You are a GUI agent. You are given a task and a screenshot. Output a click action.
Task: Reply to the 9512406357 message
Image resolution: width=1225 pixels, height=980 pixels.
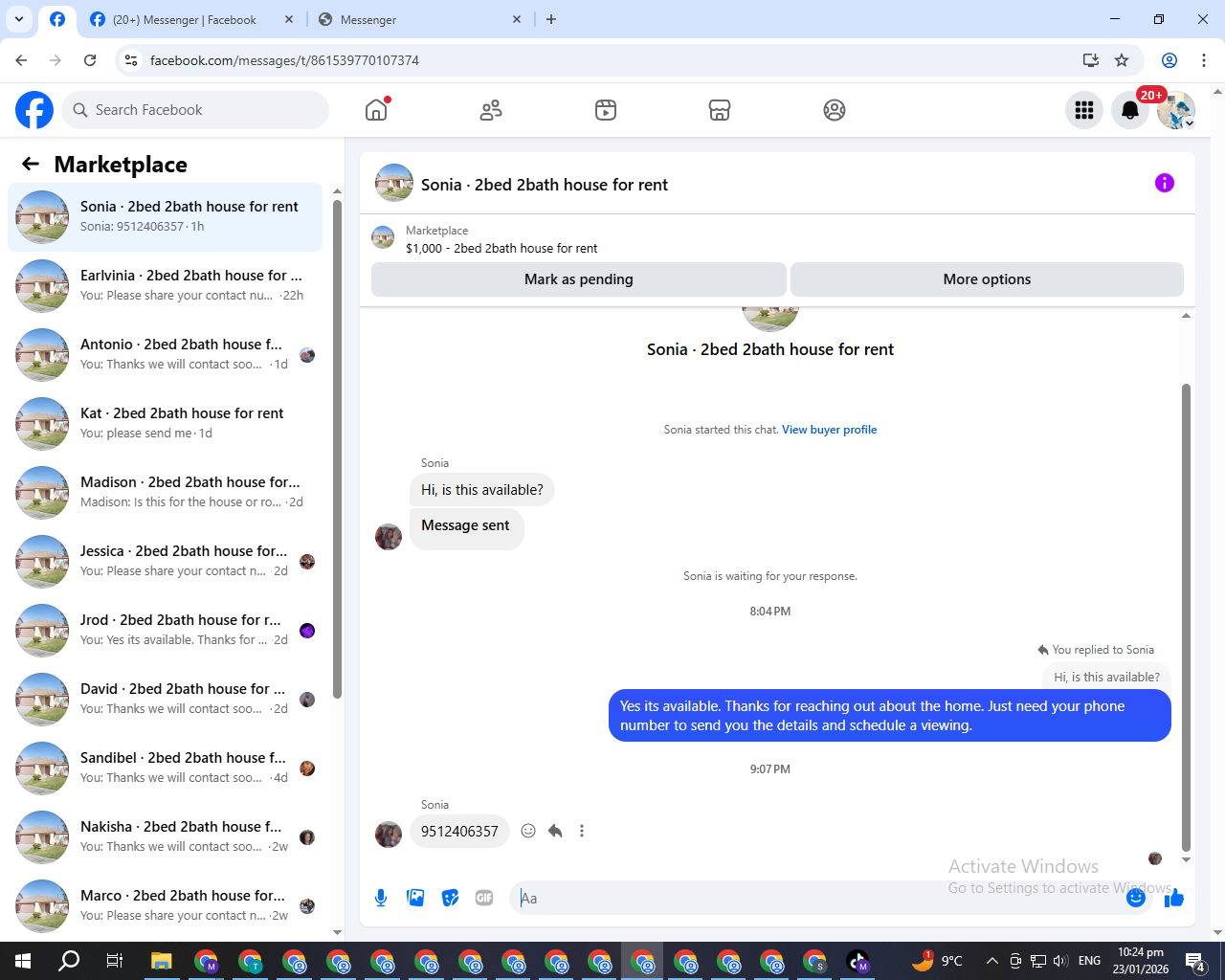tap(555, 831)
